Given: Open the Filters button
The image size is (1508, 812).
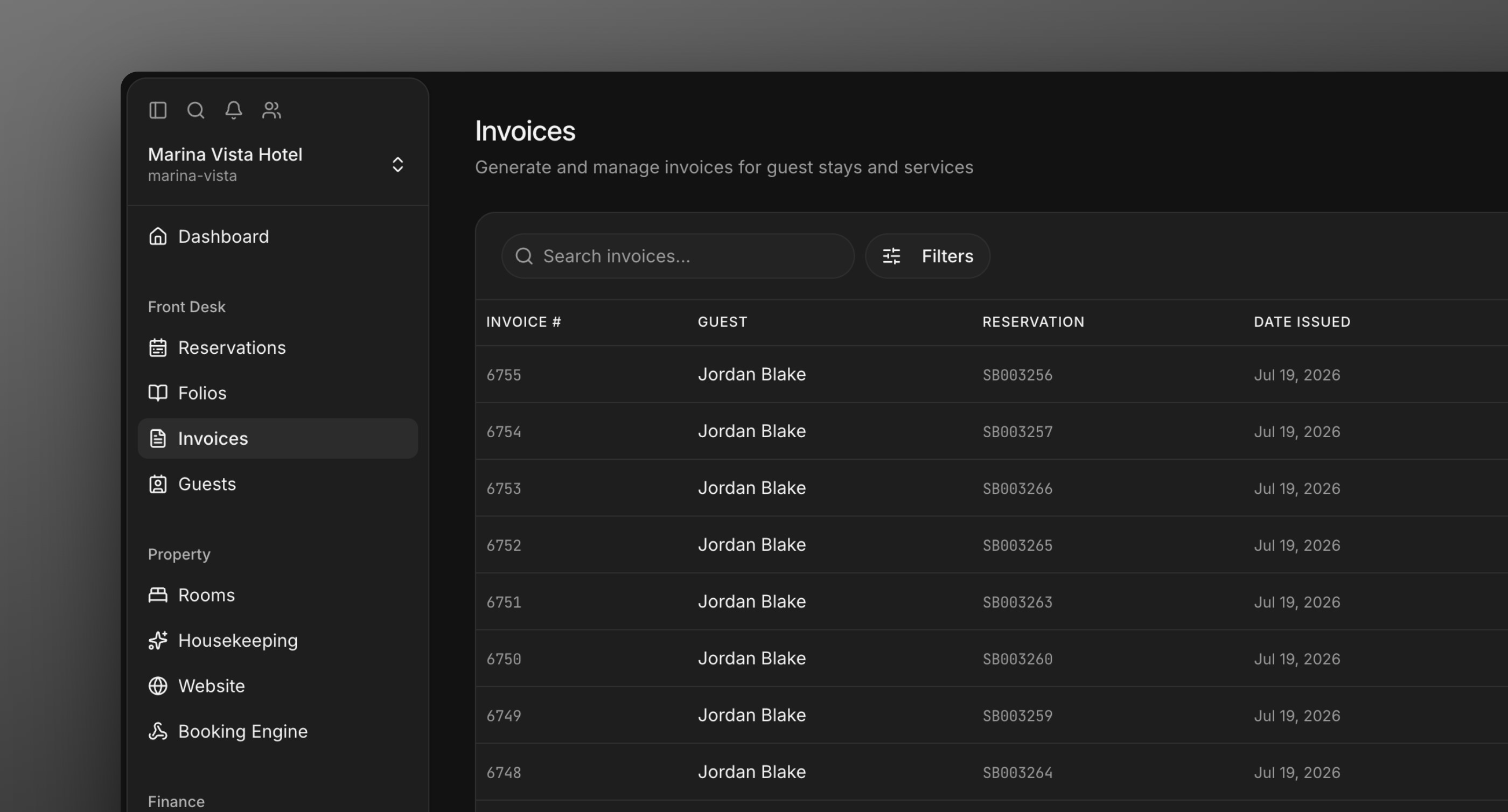Looking at the screenshot, I should [928, 256].
